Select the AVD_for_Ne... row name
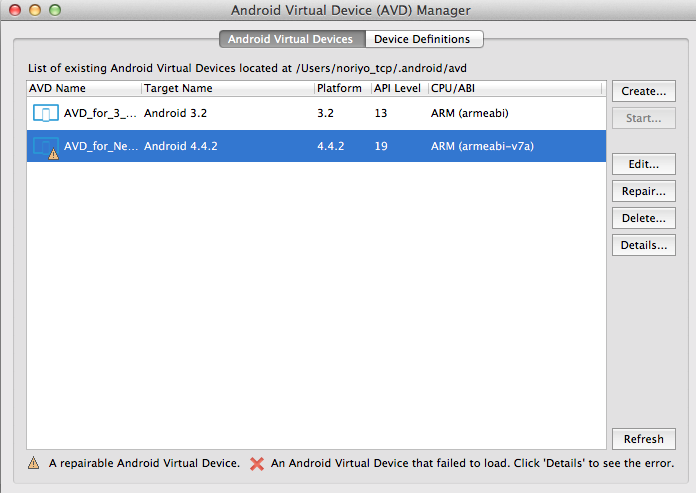696x493 pixels. [x=101, y=146]
